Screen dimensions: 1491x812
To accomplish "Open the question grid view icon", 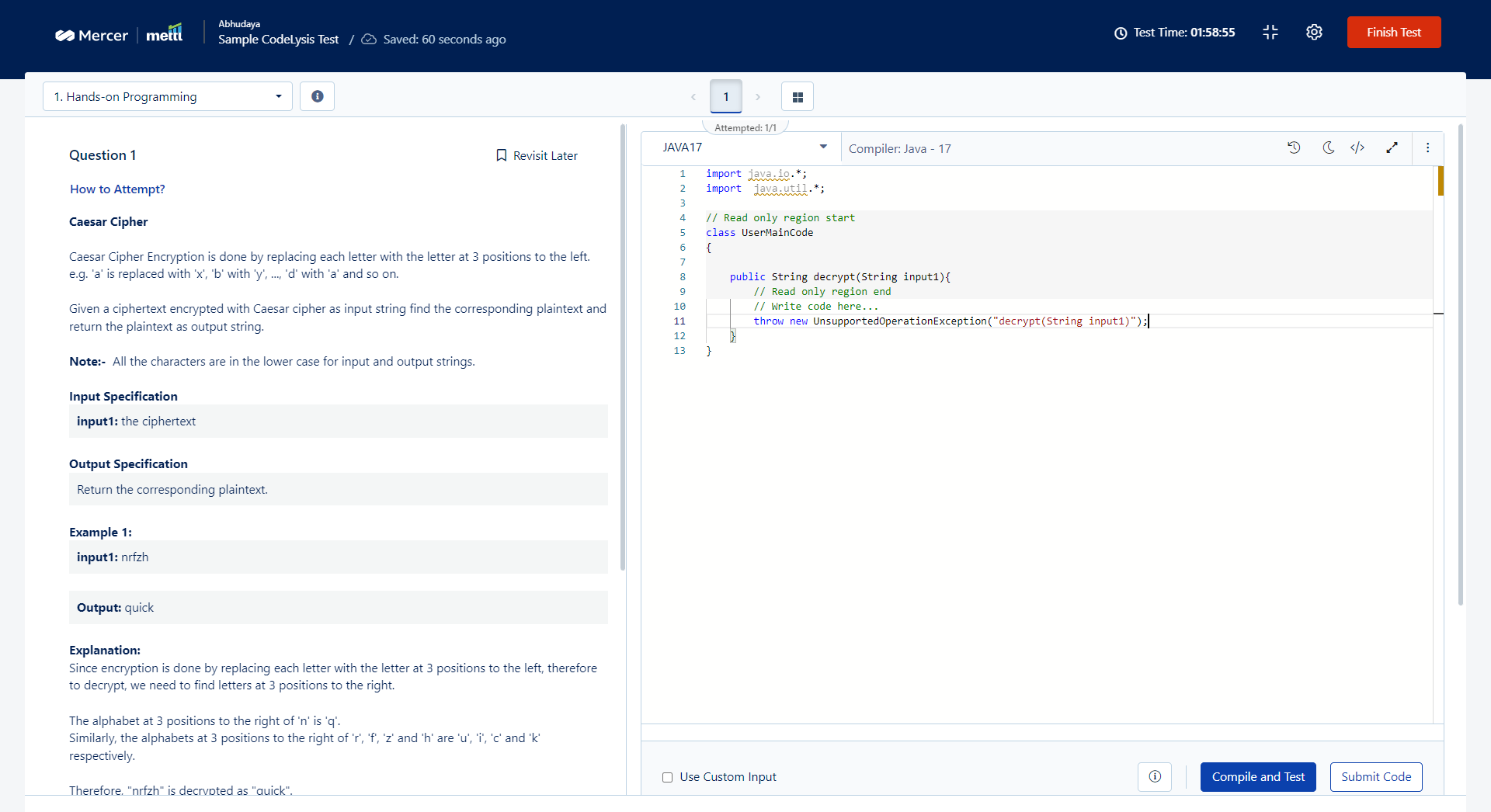I will coord(798,97).
